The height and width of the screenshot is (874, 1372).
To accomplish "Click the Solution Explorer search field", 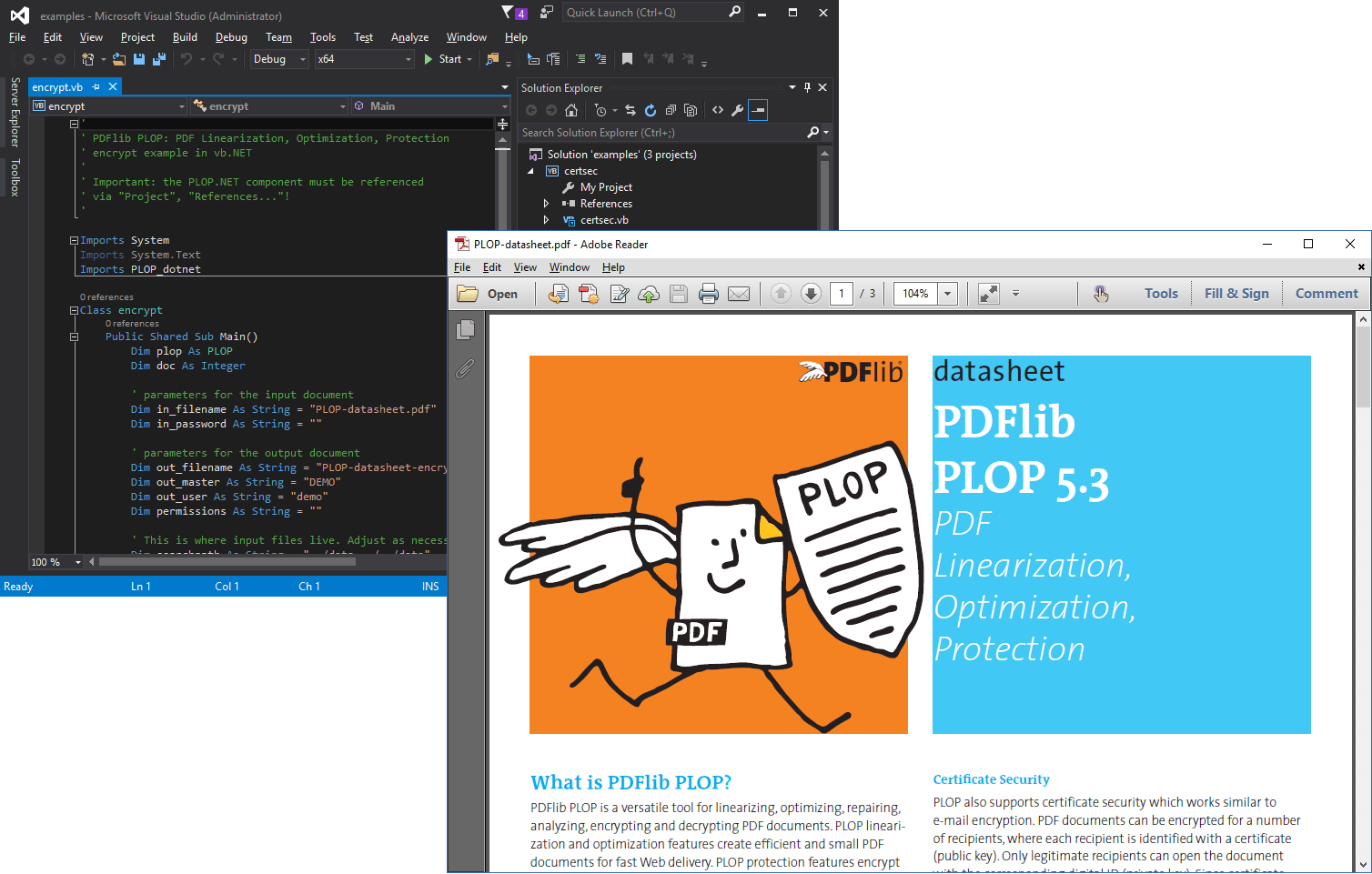I will click(x=661, y=133).
